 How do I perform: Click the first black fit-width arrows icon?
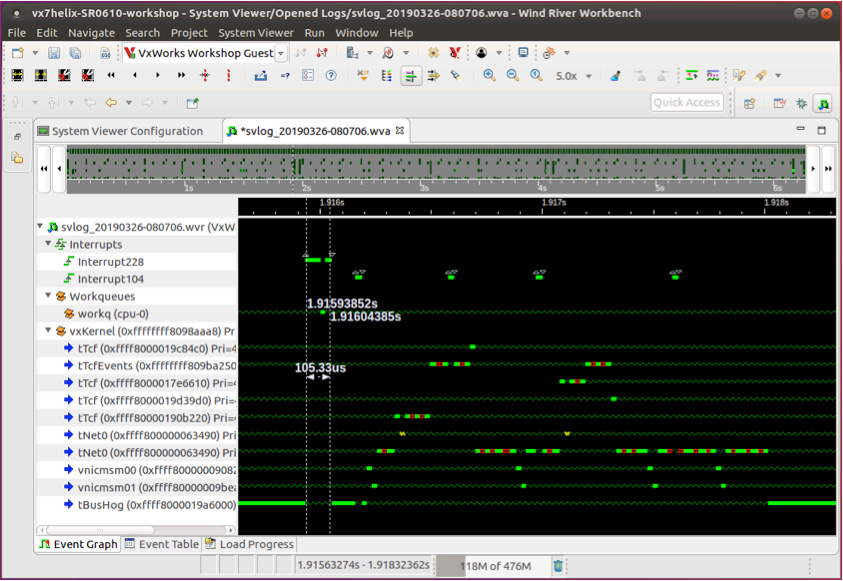point(18,75)
